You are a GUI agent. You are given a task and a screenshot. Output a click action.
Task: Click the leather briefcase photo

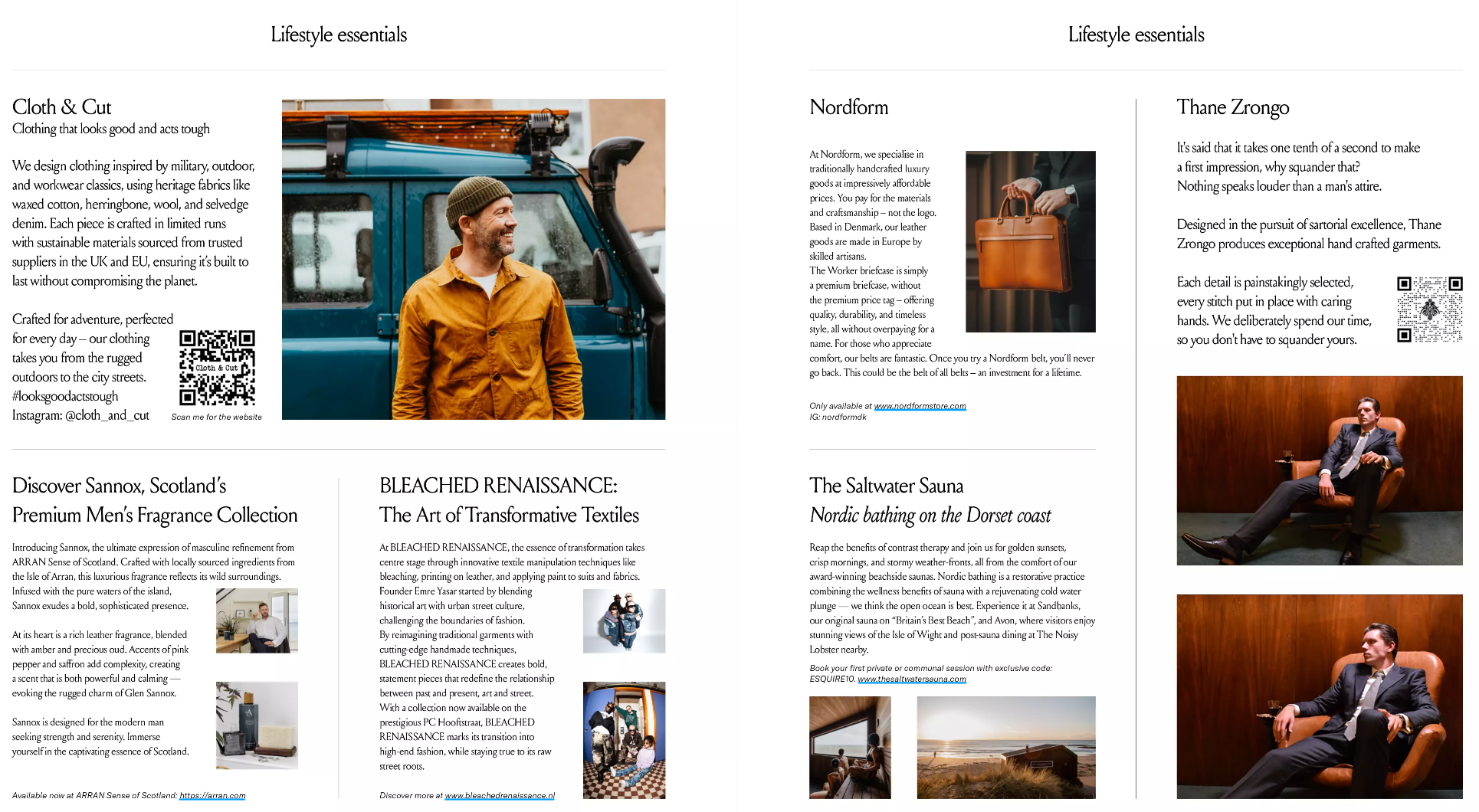tap(1030, 241)
